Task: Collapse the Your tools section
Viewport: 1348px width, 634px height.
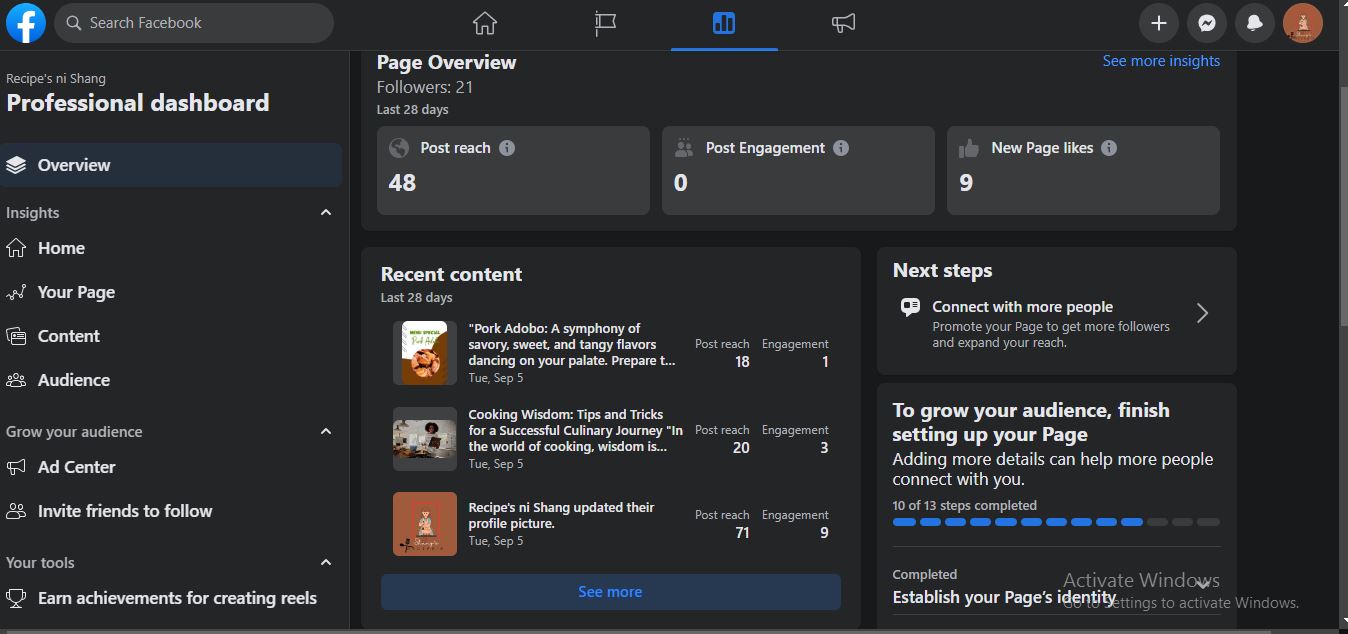Action: coord(326,563)
